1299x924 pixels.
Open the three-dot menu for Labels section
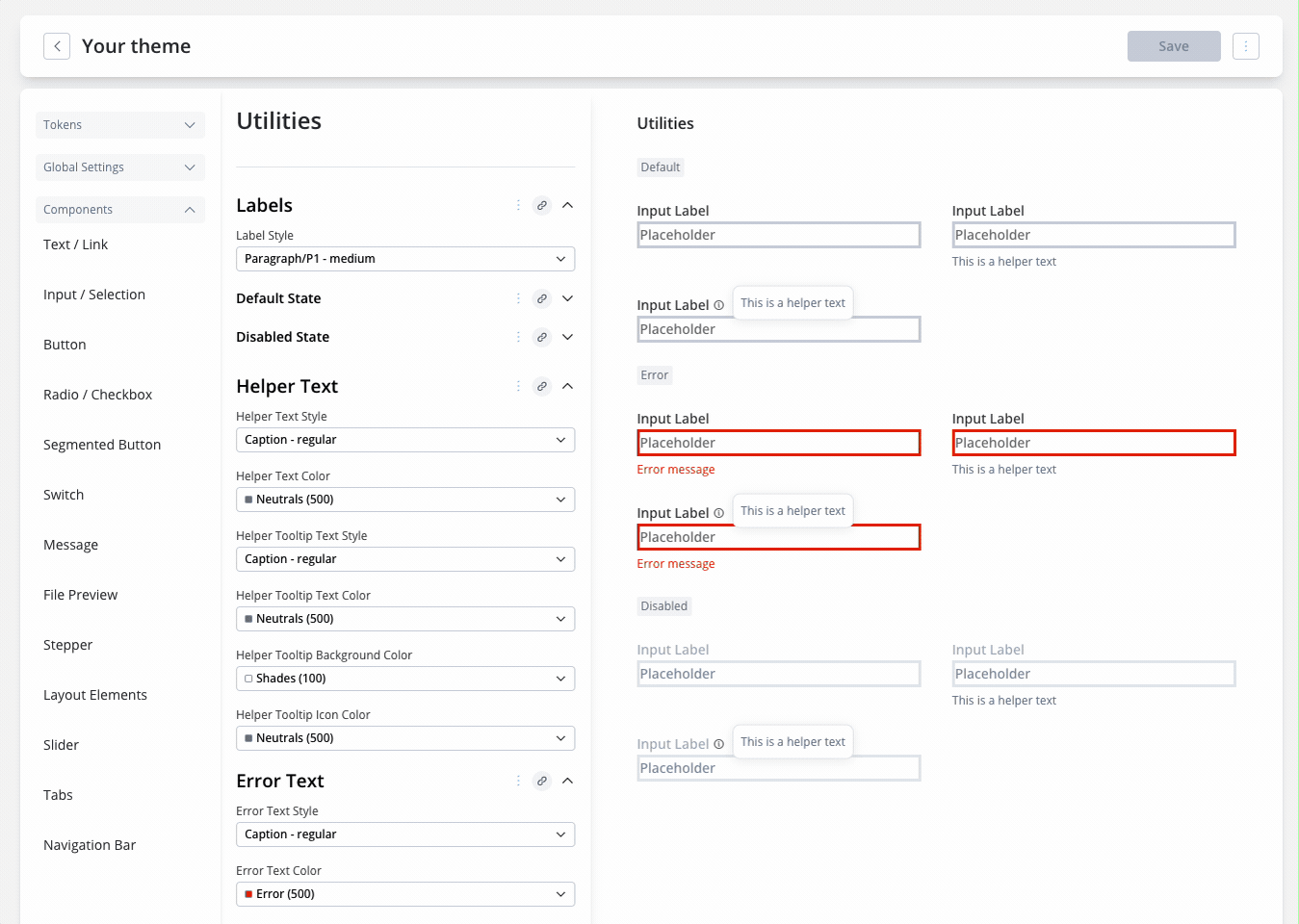tap(518, 205)
